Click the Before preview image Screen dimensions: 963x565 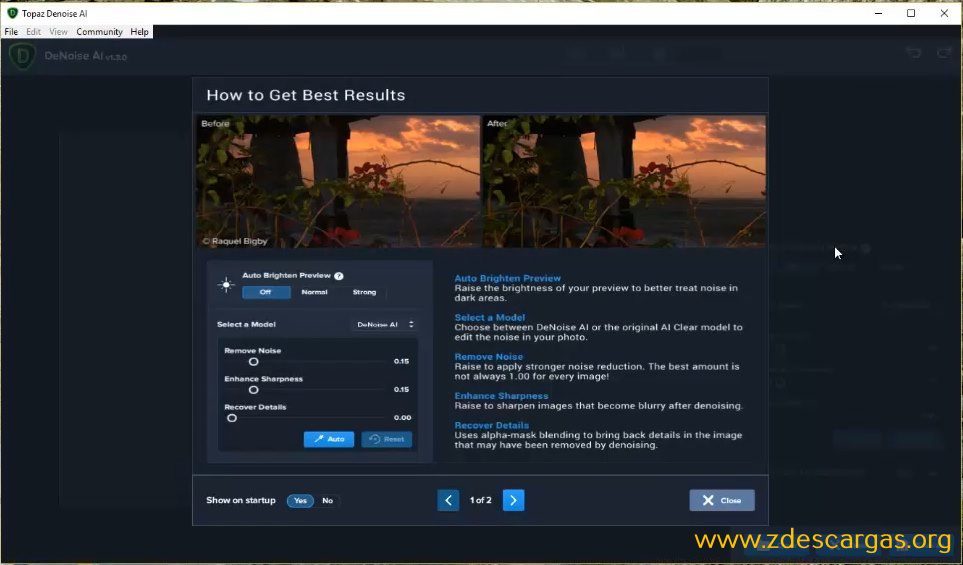pyautogui.click(x=338, y=182)
